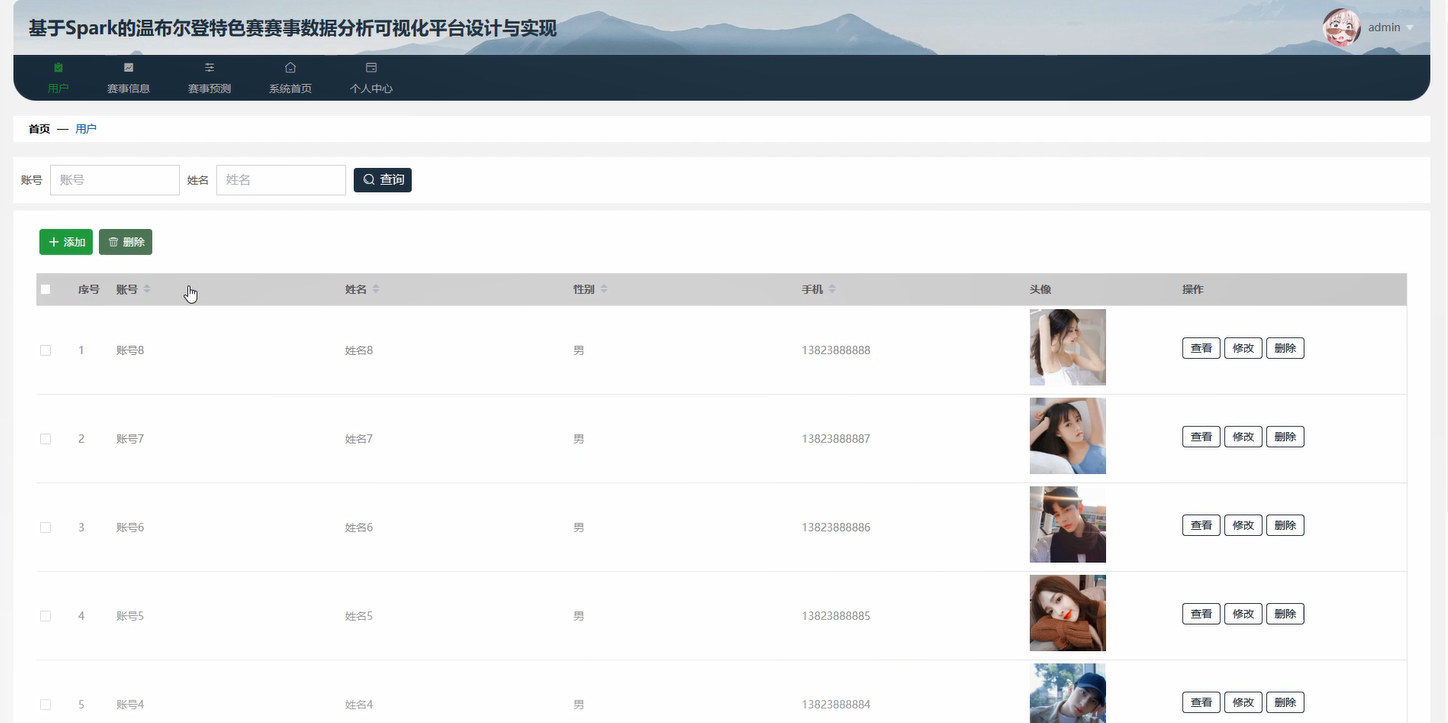Screen dimensions: 1448x723
Task: Delete the 账号8 row
Action: click(1285, 348)
